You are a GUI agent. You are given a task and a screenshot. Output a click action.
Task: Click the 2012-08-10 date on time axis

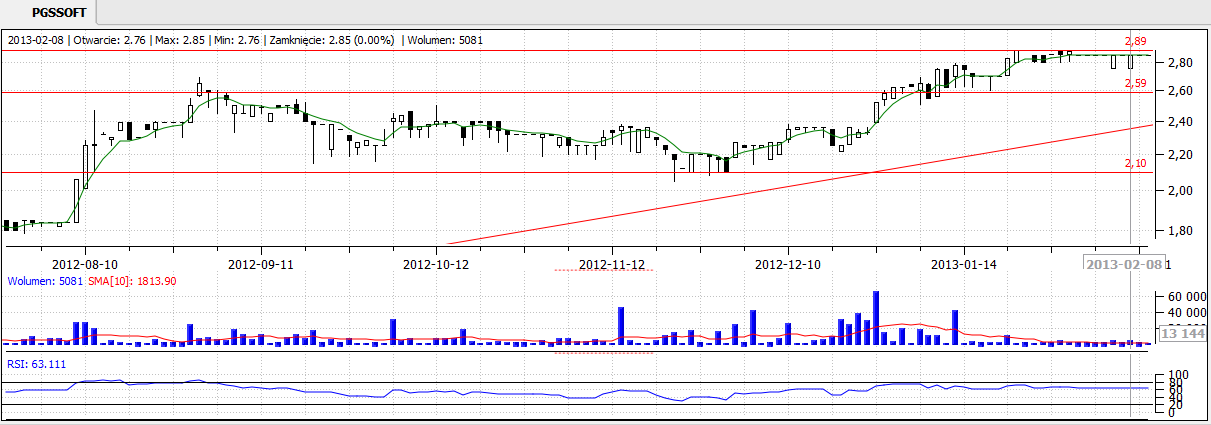tap(85, 265)
